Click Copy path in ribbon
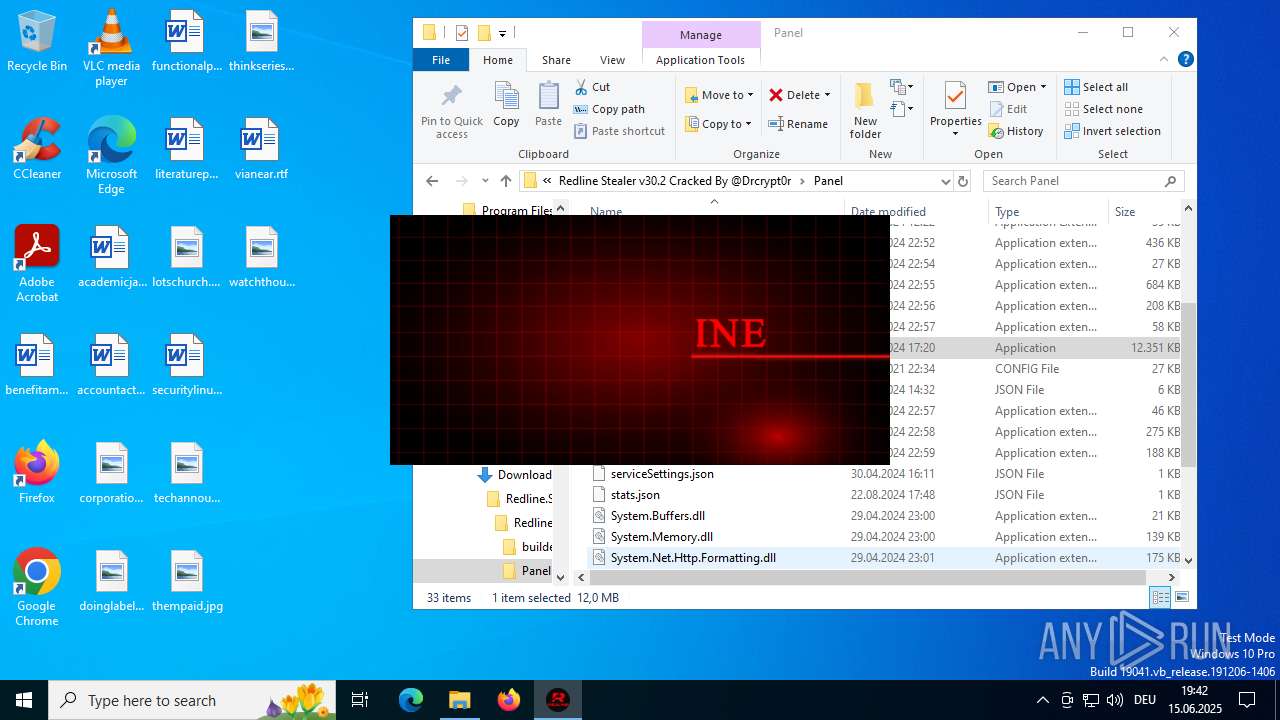The height and width of the screenshot is (720, 1280). pos(609,109)
